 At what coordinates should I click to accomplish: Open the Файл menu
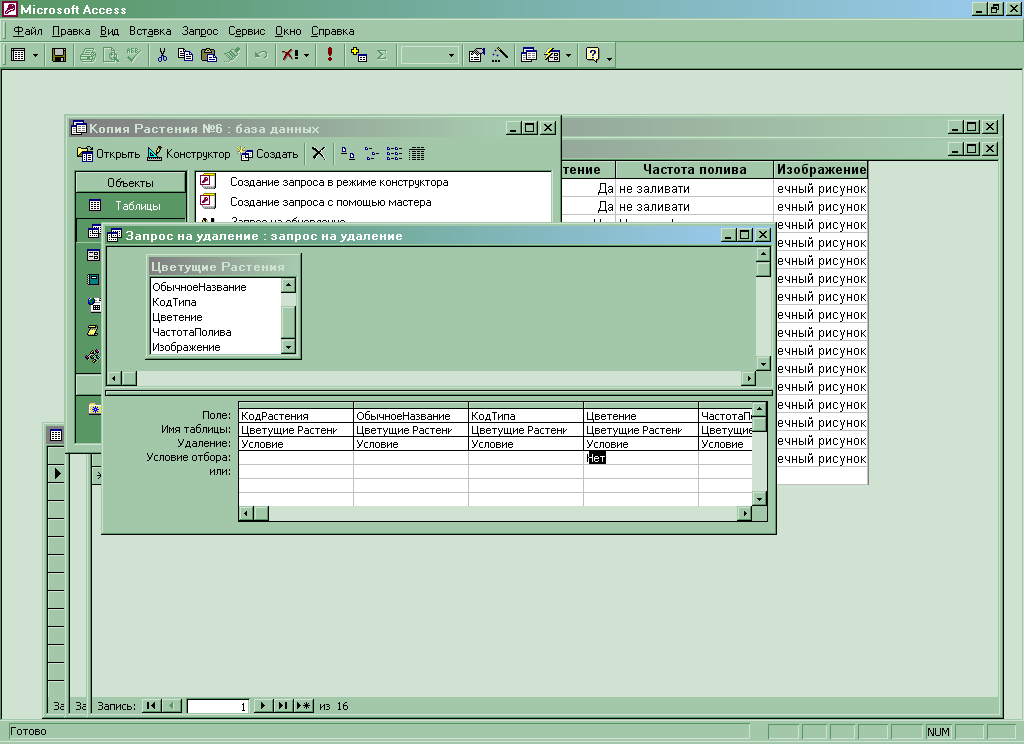[x=27, y=31]
